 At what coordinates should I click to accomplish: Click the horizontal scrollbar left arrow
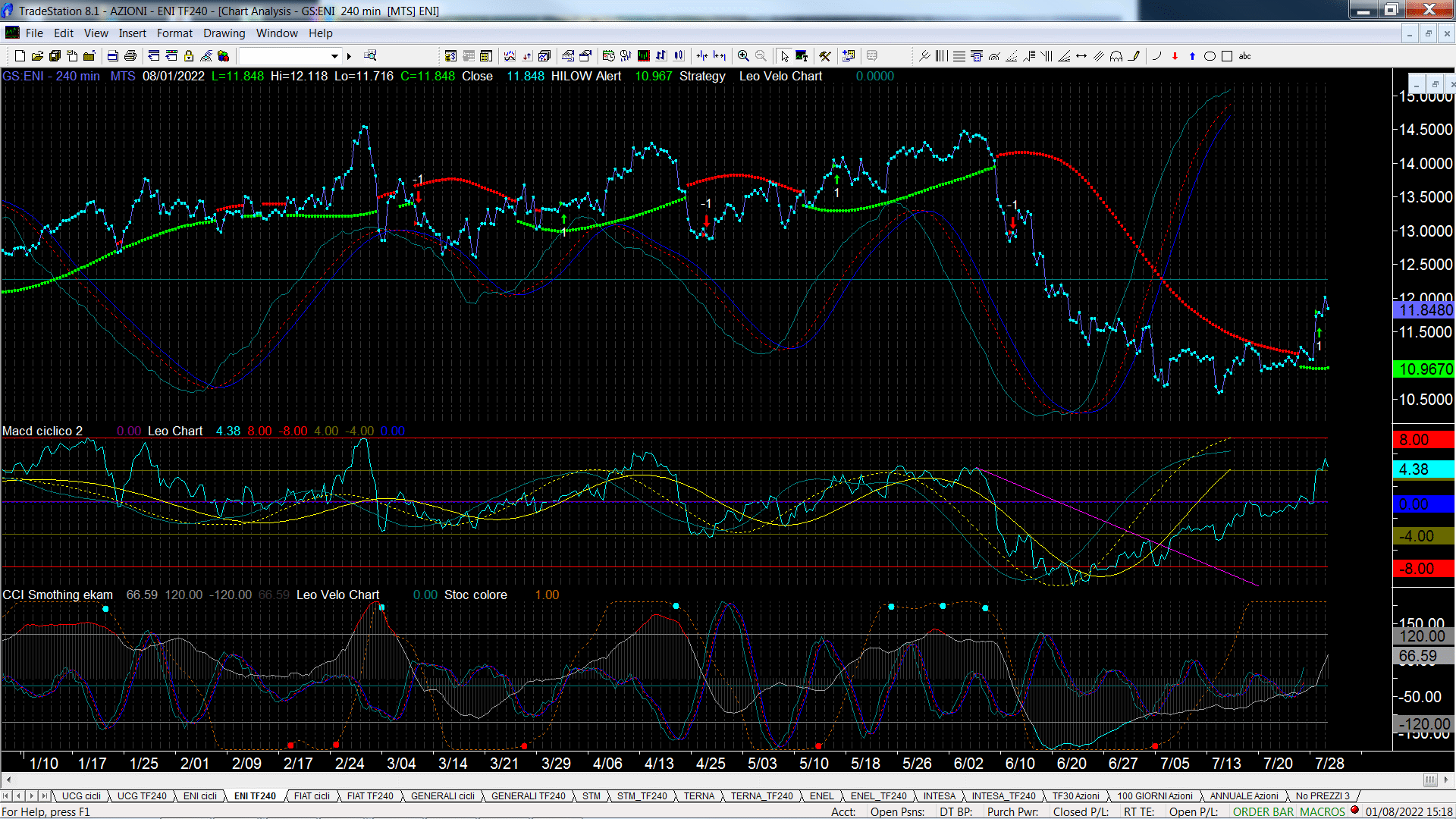coord(8,780)
